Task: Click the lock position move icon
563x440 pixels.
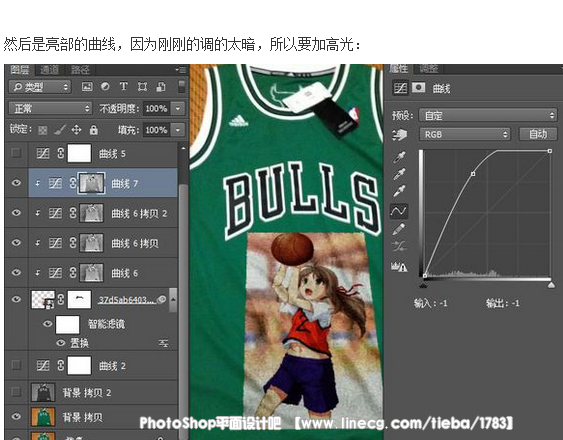Action: (76, 130)
